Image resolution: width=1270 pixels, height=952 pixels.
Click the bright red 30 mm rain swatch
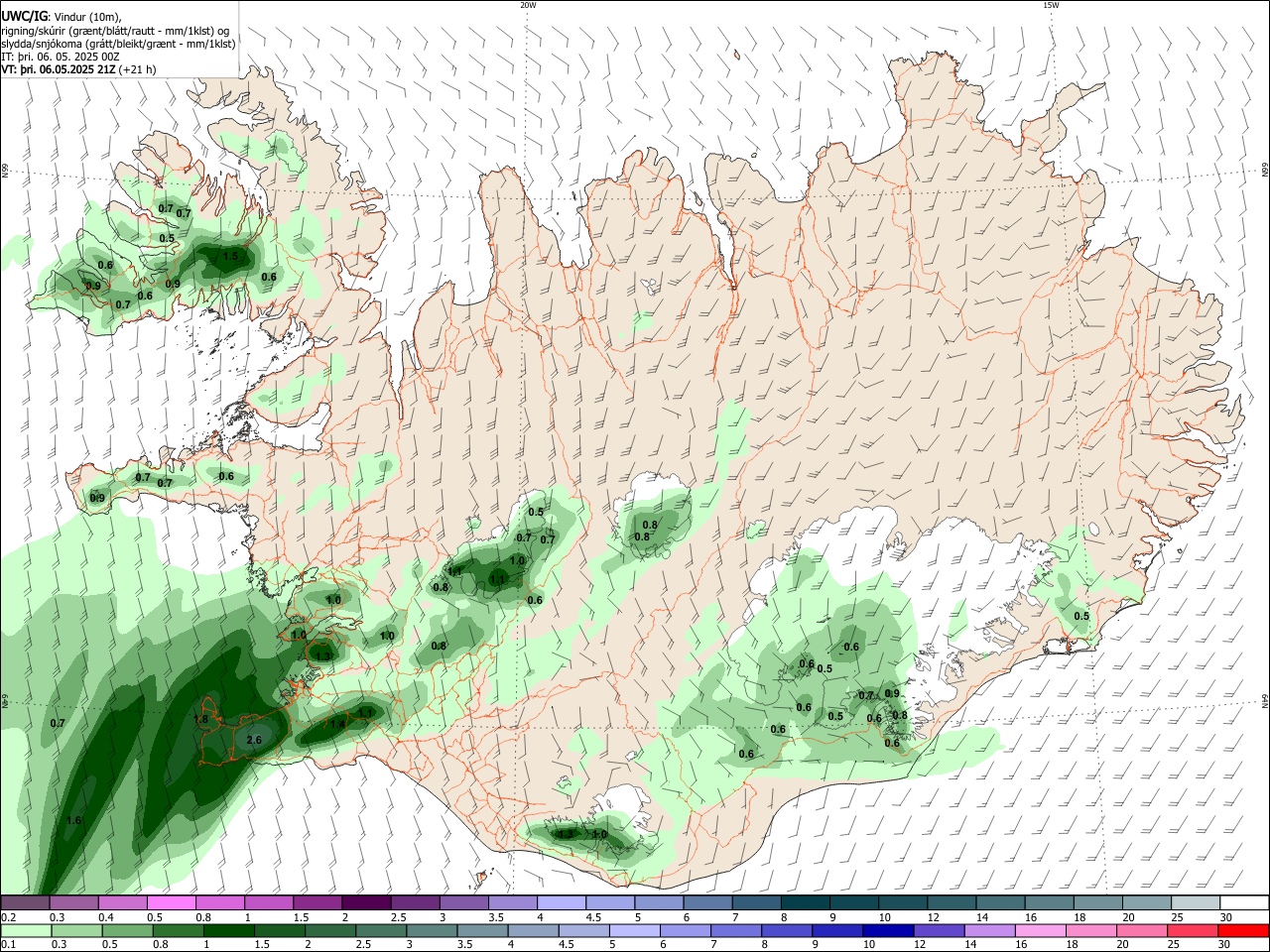tap(1244, 930)
